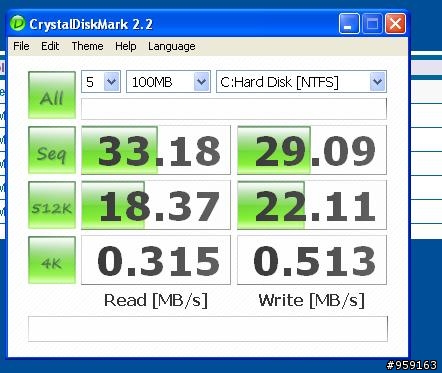Viewport: 442px width, 373px height.
Task: Close the CrystalDiskMark window
Action: tap(395, 24)
